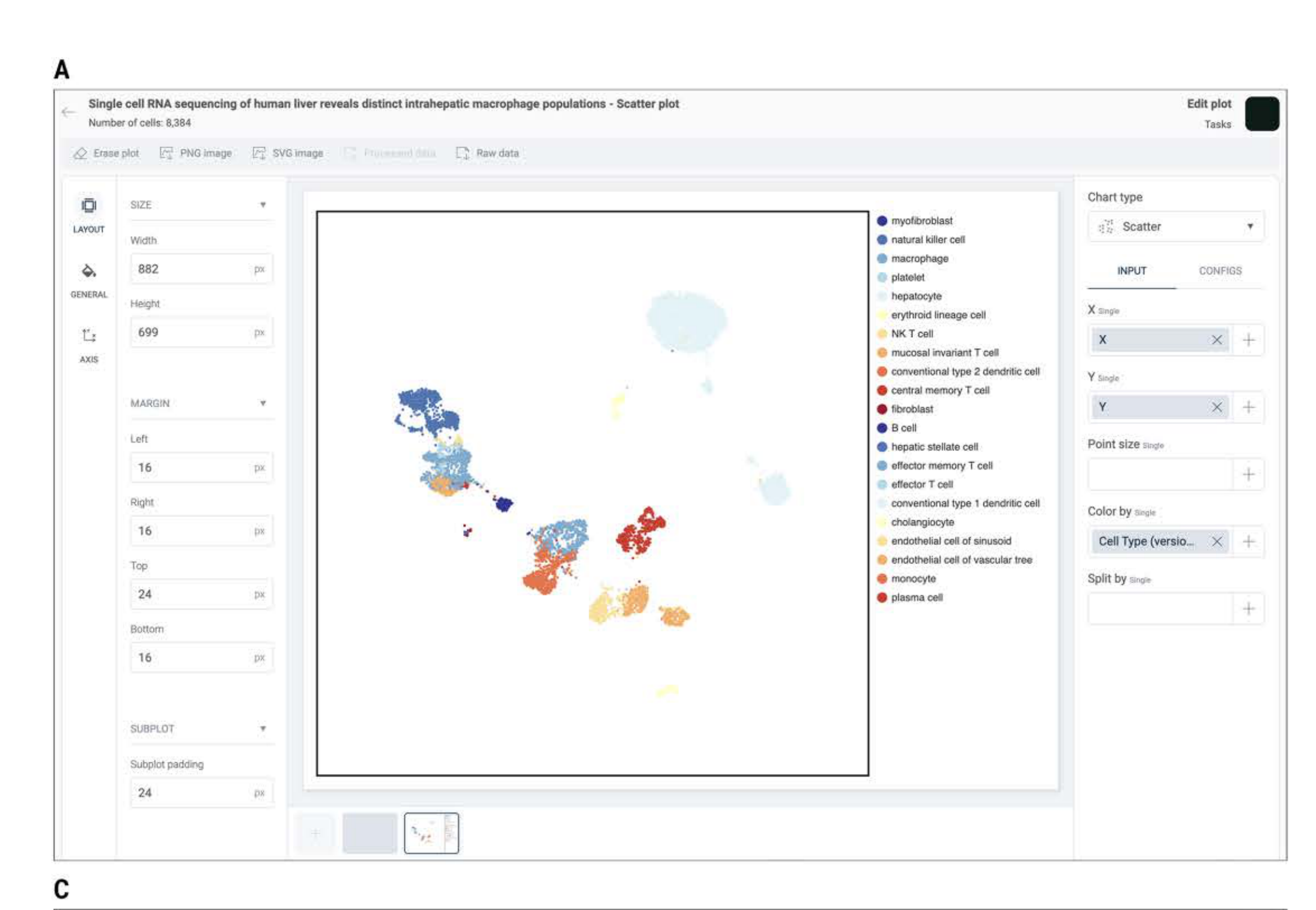Click the Erase plot eraser icon
1316x910 pixels.
[x=80, y=153]
